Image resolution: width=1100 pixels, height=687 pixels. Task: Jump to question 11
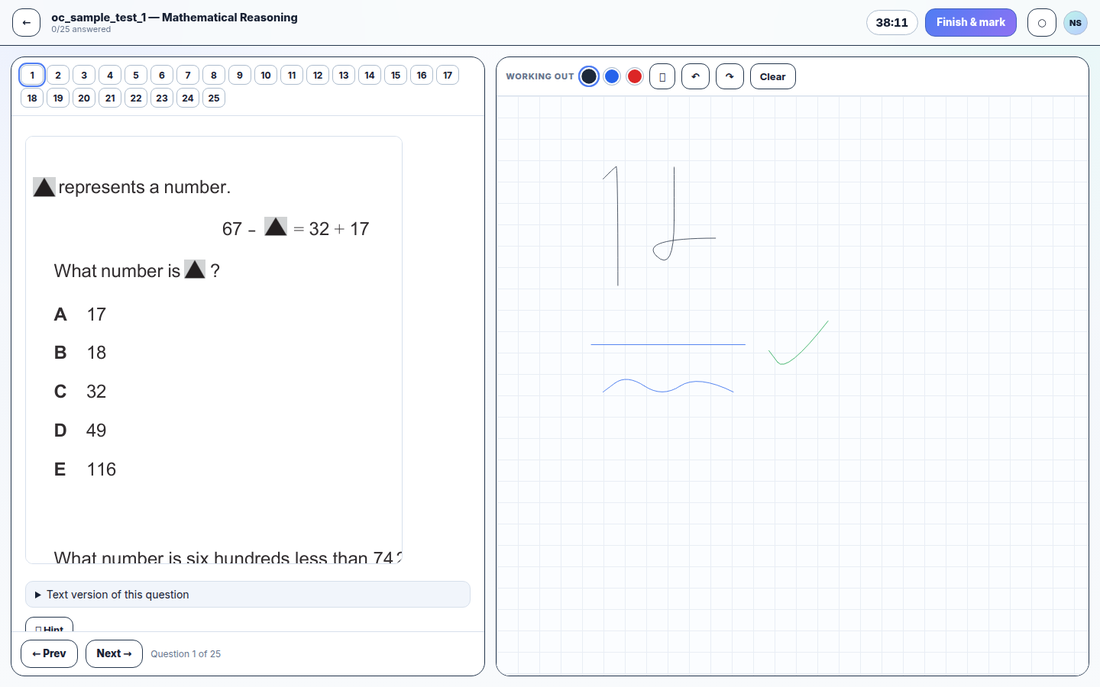292,75
